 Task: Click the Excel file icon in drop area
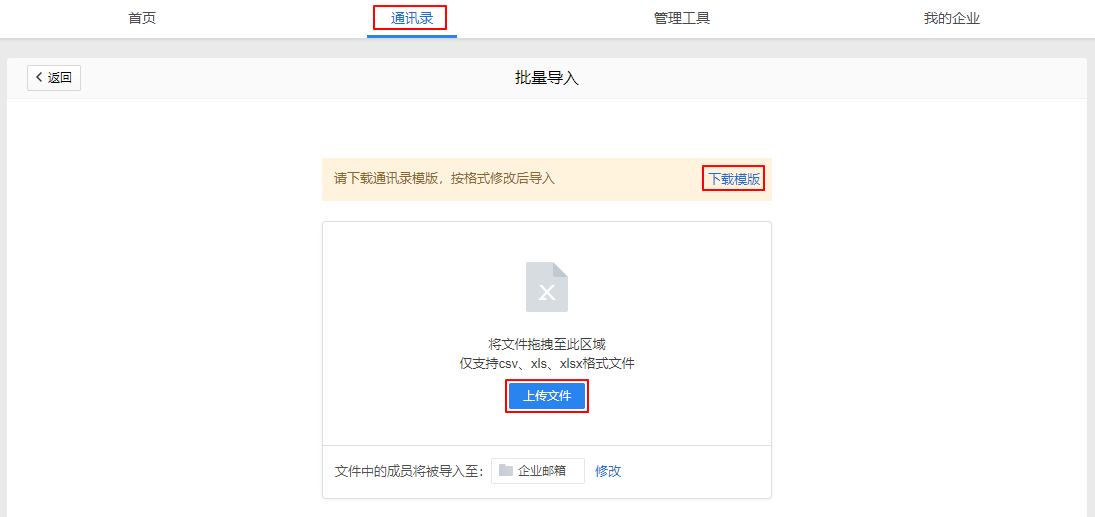(x=547, y=287)
